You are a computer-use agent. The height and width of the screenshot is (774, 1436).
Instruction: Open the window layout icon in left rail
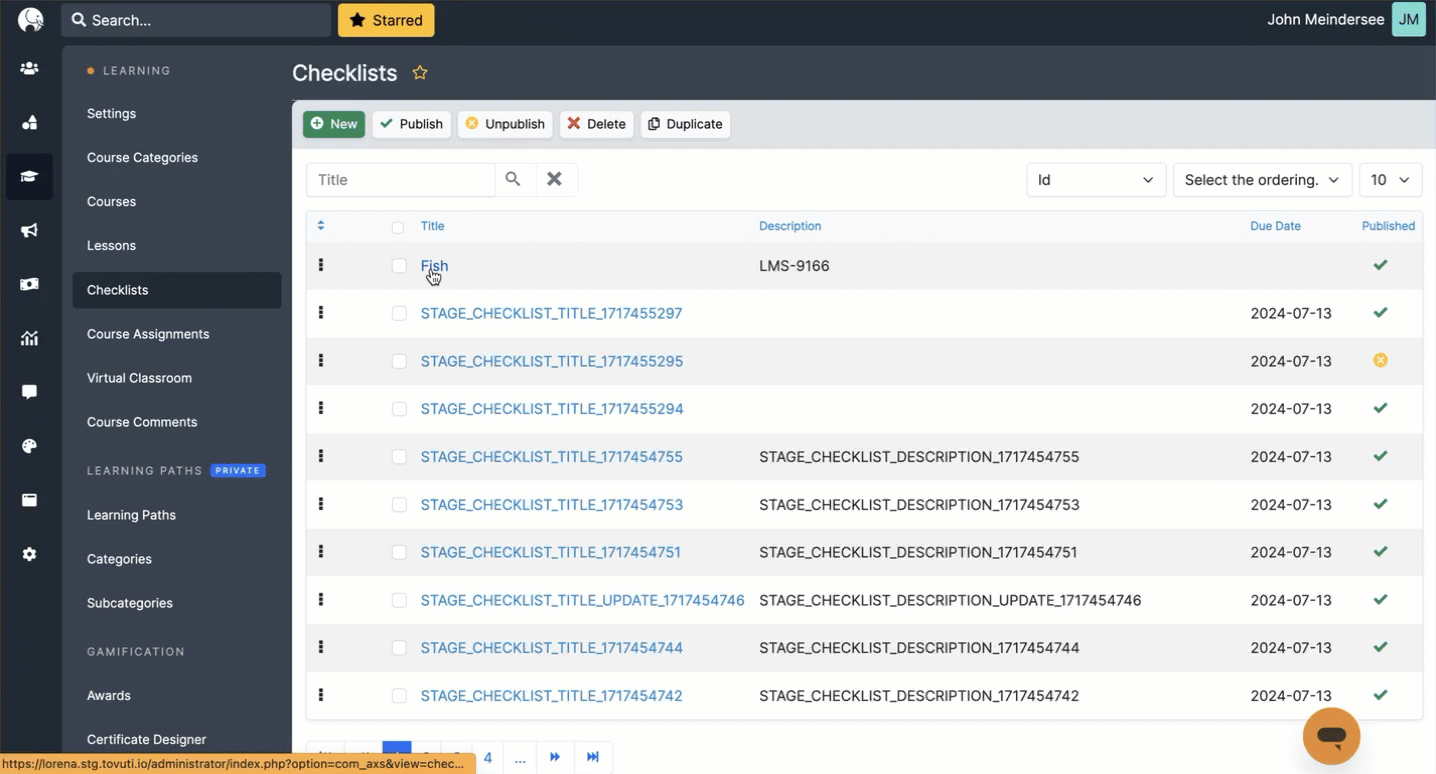point(29,500)
